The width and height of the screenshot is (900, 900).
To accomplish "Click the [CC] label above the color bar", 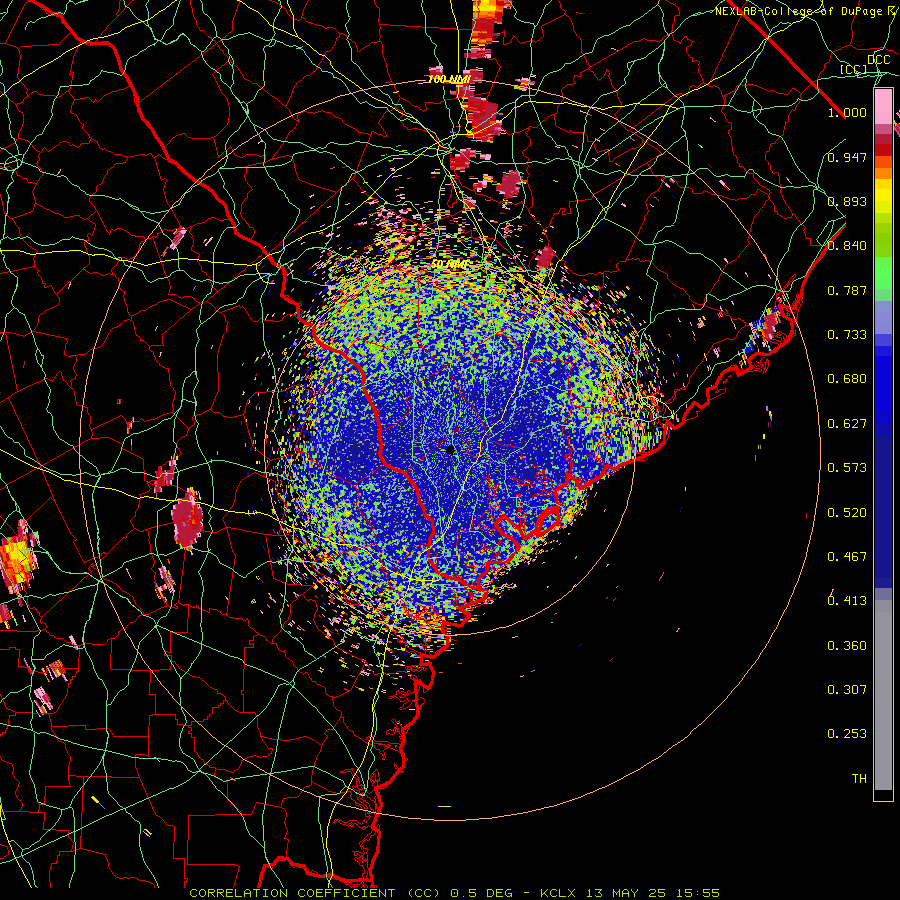I will 853,69.
